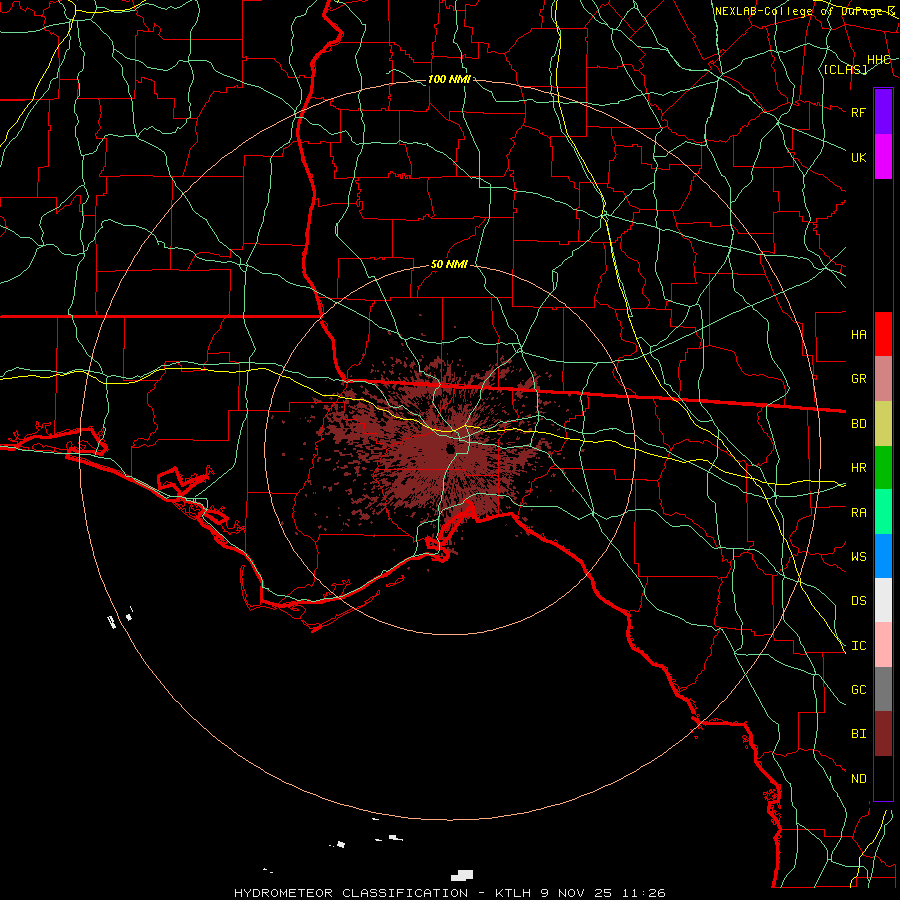Click the HA red legend swatch
900x900 pixels.
883,334
